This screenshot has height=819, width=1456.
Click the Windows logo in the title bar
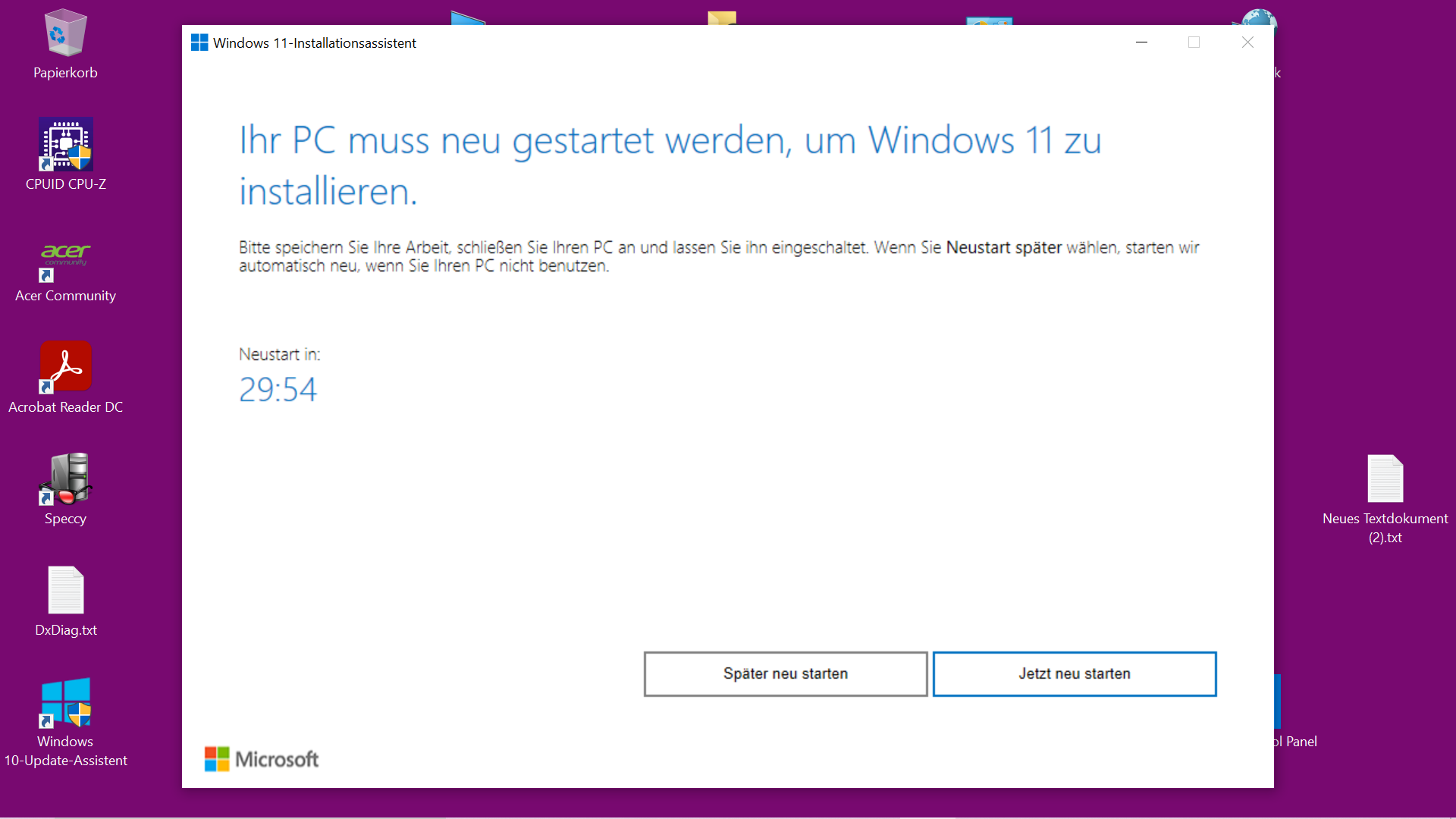(x=199, y=42)
